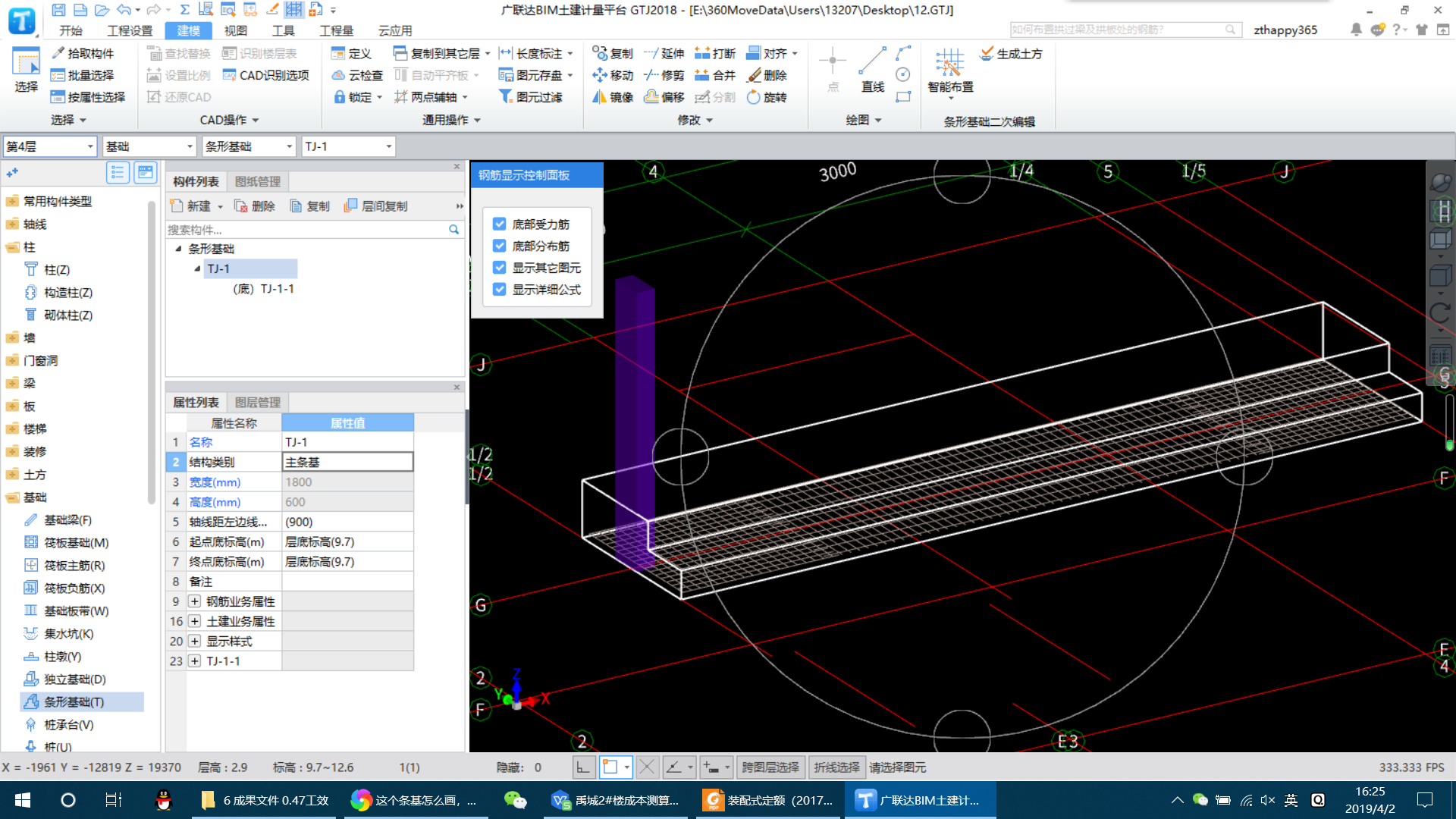Select the 打断 break tool
Viewport: 1456px width, 819px height.
(715, 53)
